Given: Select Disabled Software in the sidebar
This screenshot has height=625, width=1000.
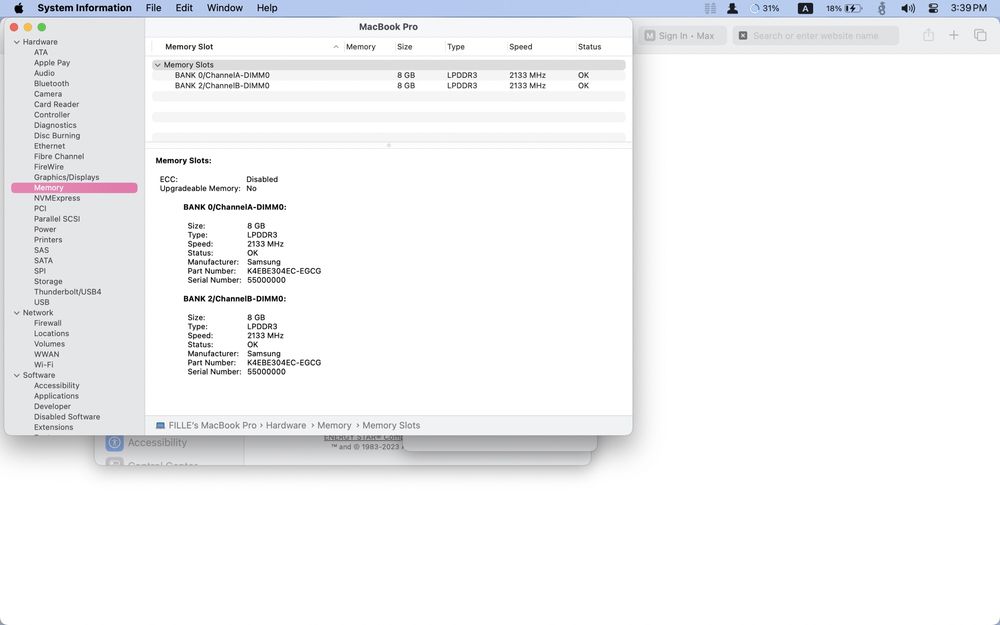Looking at the screenshot, I should click(x=67, y=417).
